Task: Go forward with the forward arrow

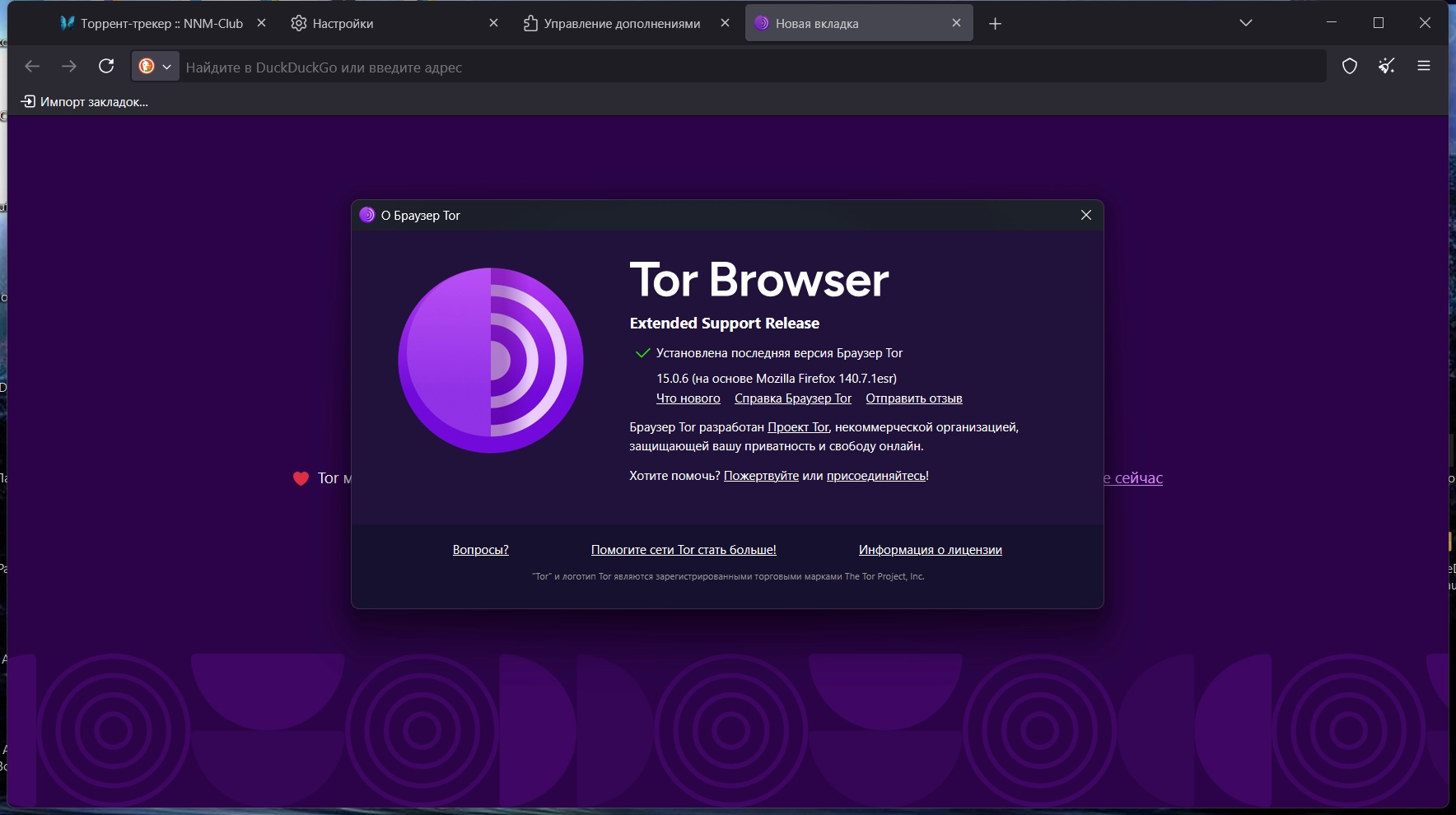Action: pyautogui.click(x=69, y=67)
